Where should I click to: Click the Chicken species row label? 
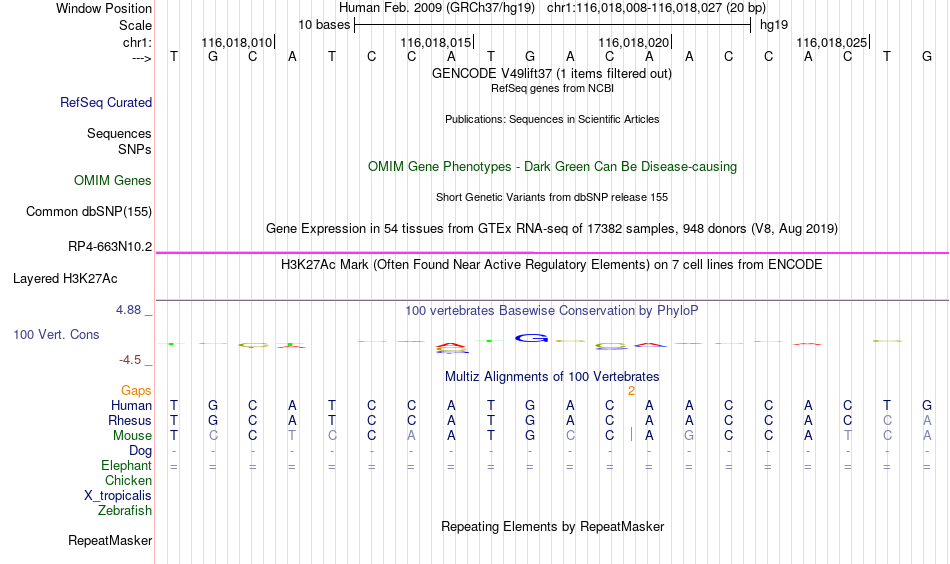point(128,480)
